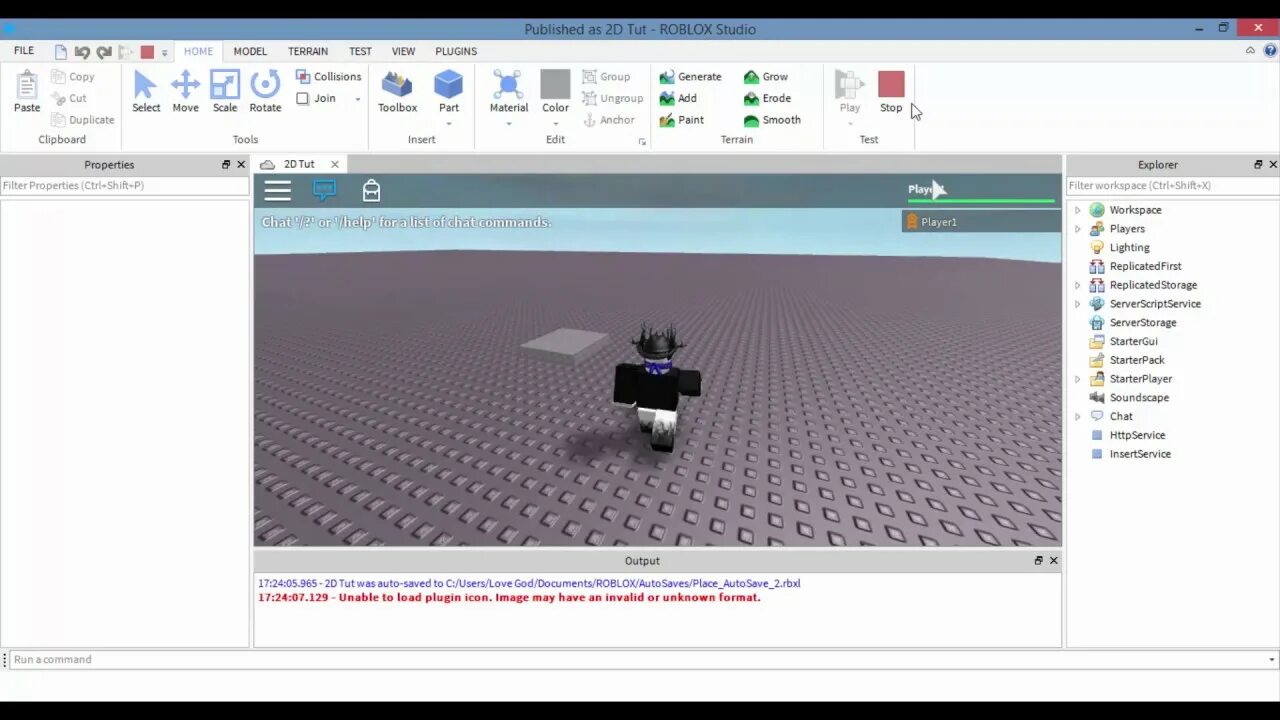
Task: Expand the Workspace tree node
Action: 1077,210
